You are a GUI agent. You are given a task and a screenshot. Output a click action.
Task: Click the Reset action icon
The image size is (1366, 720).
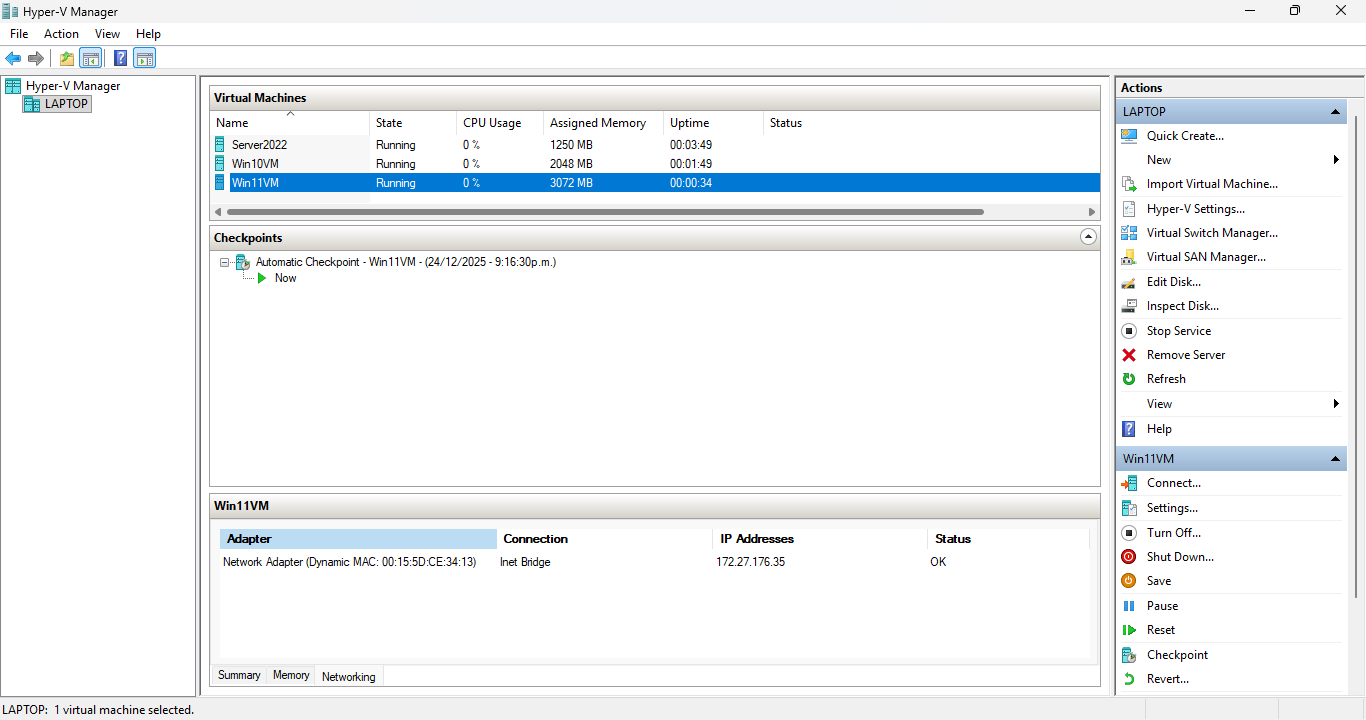point(1129,630)
